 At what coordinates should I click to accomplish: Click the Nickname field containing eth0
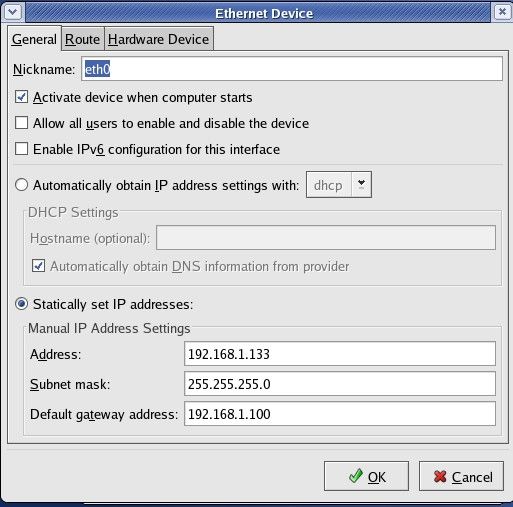292,69
